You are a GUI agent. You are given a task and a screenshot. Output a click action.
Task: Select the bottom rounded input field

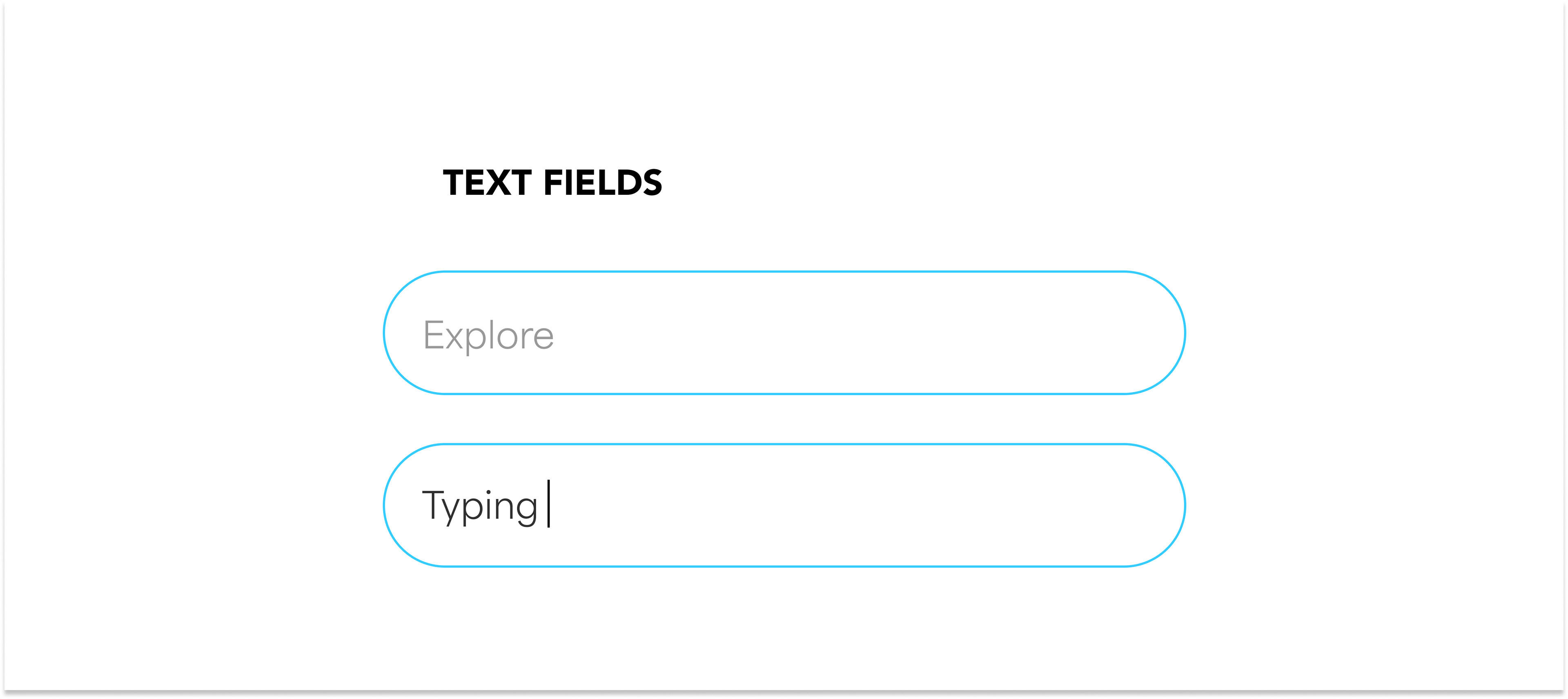pos(784,505)
